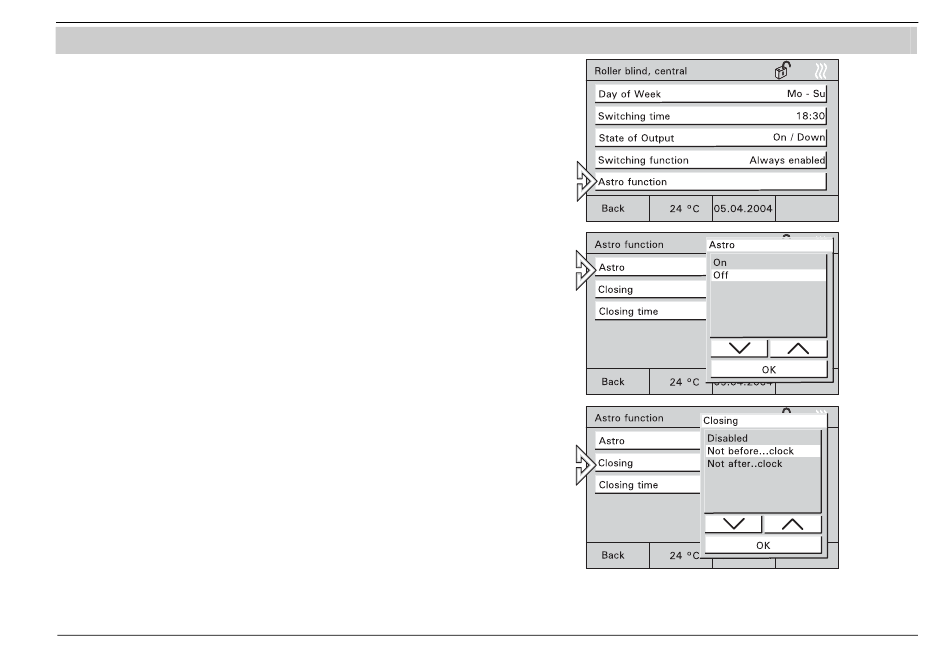Image resolution: width=950 pixels, height=647 pixels.
Task: Click Back on the screen with the Closing popup
Action: [618, 555]
